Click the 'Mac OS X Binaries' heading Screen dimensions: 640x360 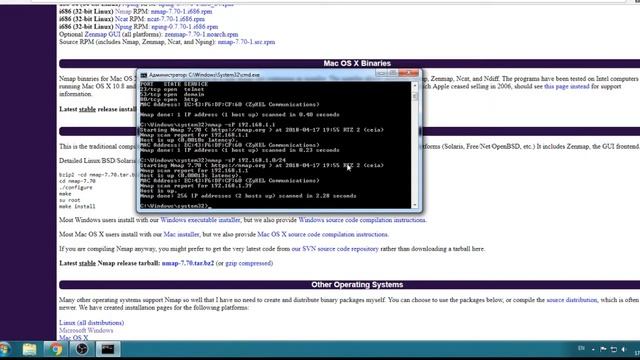(357, 63)
